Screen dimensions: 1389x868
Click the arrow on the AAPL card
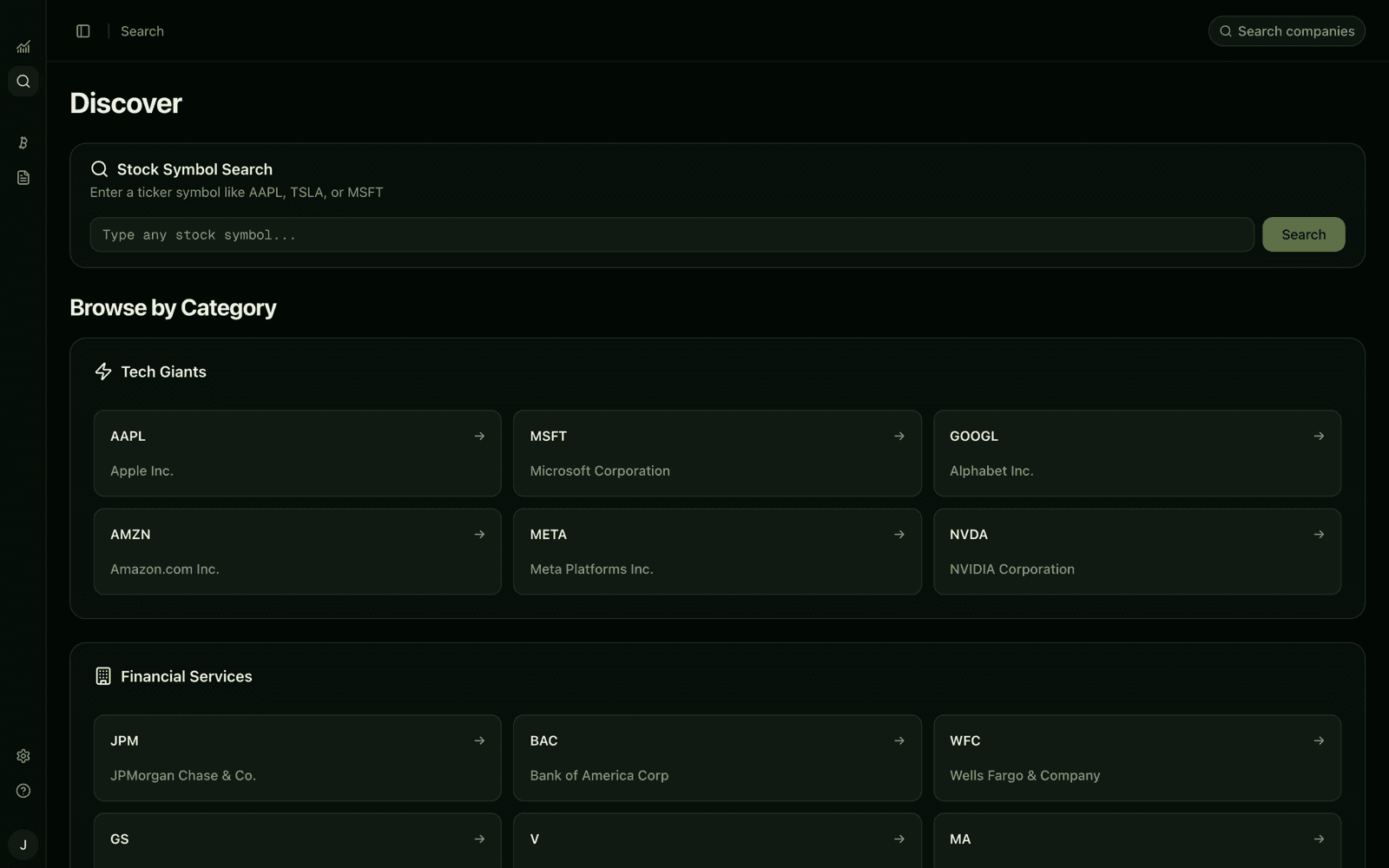tap(479, 436)
